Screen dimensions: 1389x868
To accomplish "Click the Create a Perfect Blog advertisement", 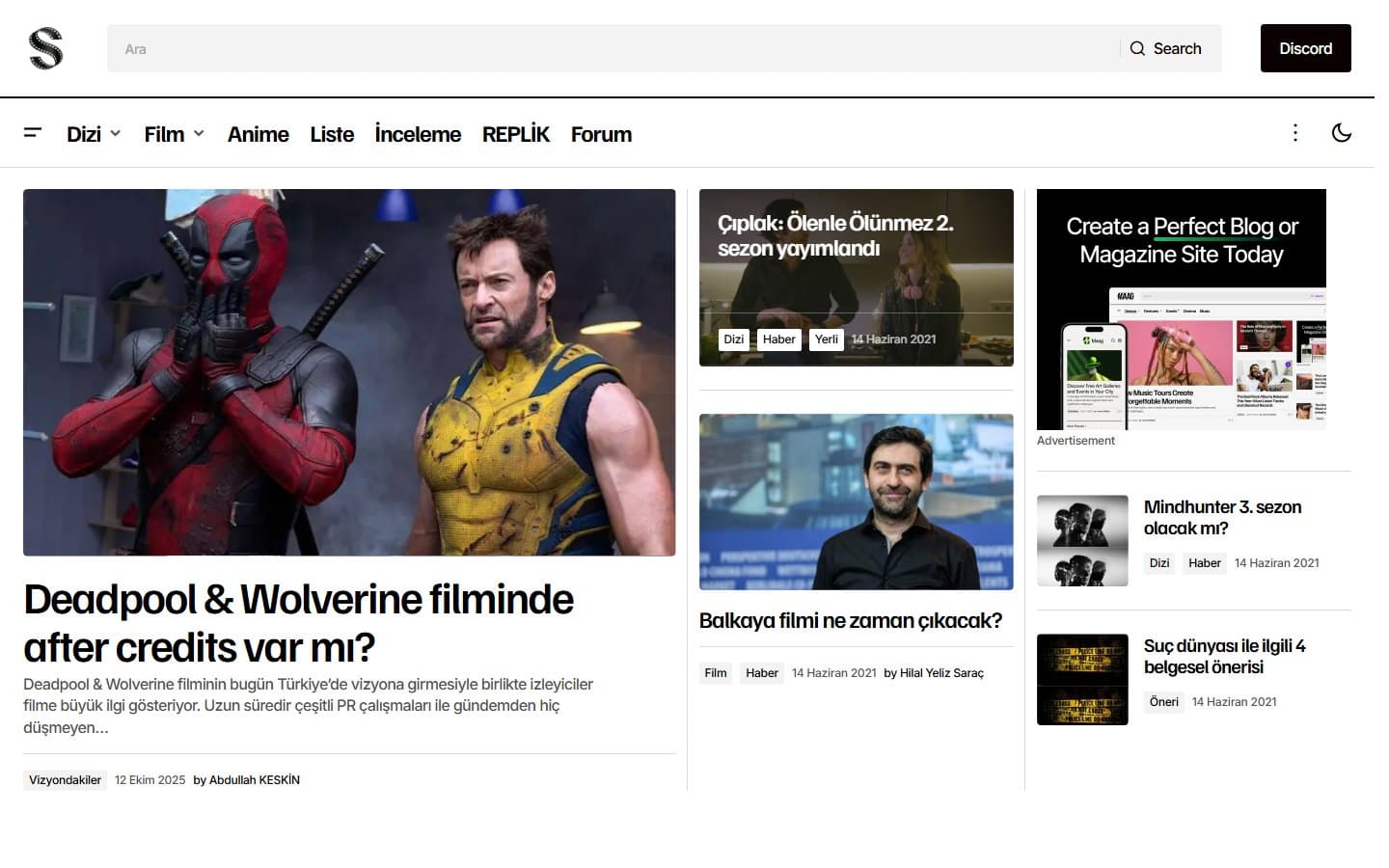I will [x=1182, y=310].
